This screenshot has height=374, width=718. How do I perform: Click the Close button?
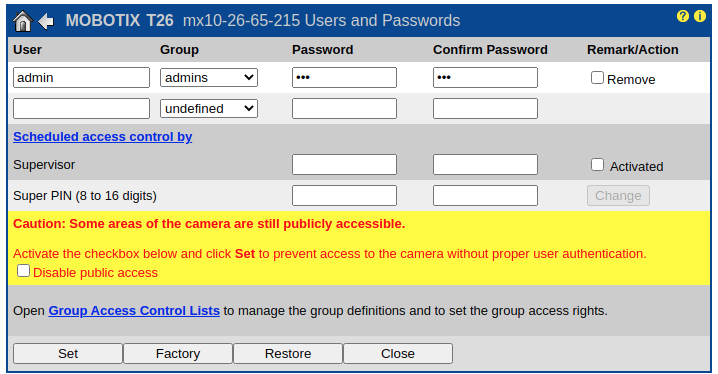tap(398, 354)
